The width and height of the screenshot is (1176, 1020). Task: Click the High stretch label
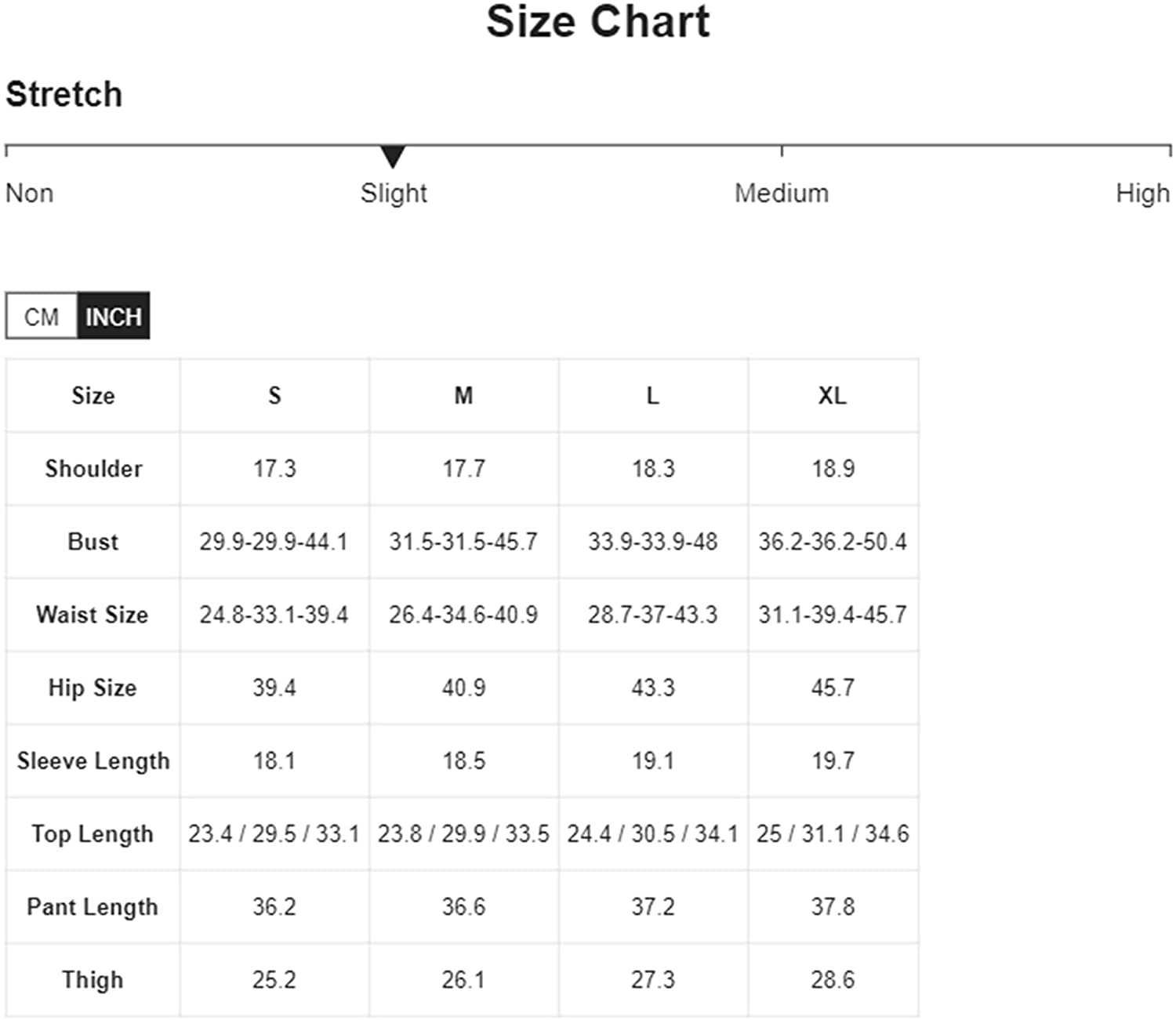[x=1142, y=193]
